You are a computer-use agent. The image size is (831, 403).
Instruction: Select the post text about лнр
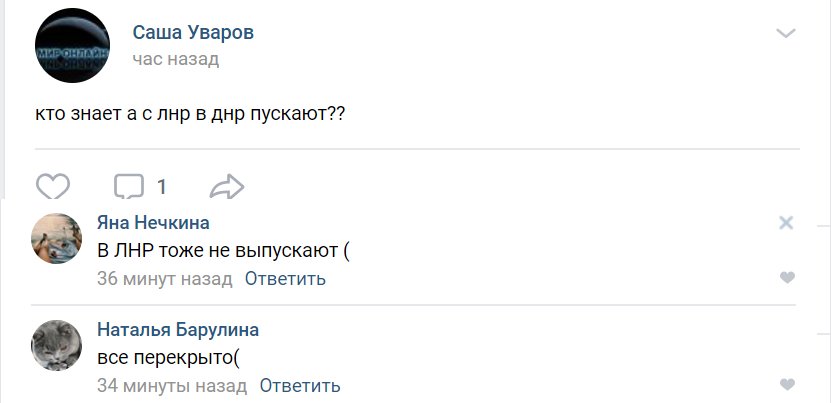(190, 114)
